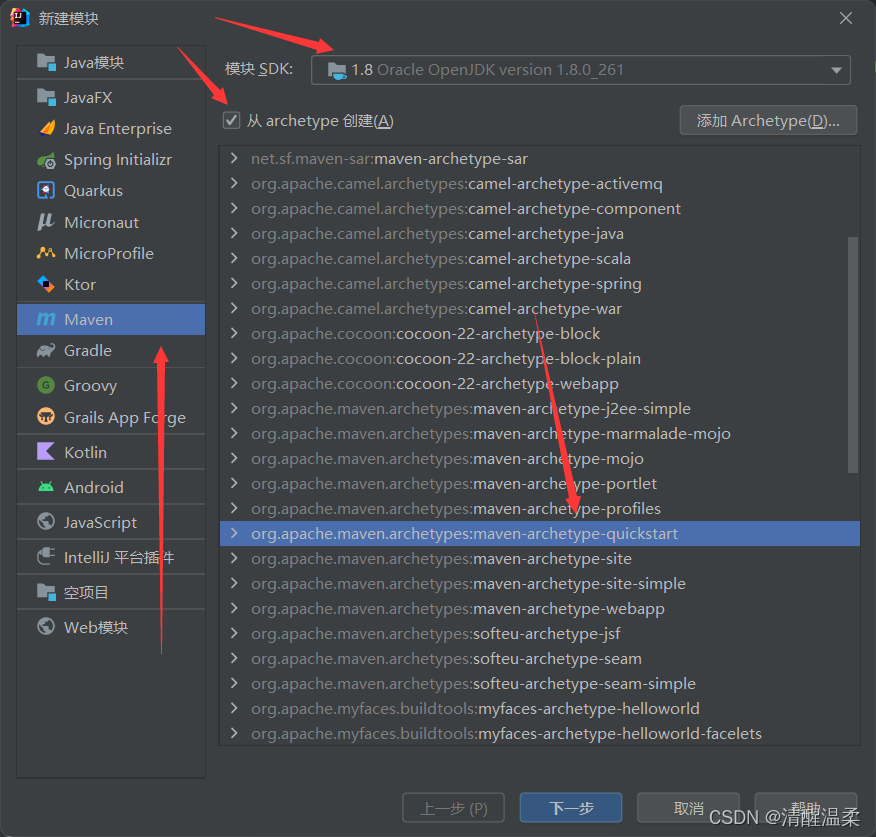Close the 新建模块 dialog
The width and height of the screenshot is (876, 837).
[845, 18]
